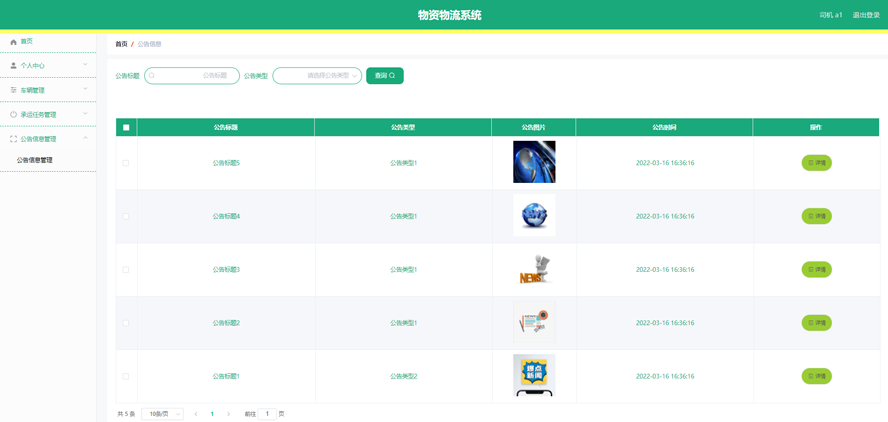Click the frame icon beside 公告信息管理

click(14, 139)
